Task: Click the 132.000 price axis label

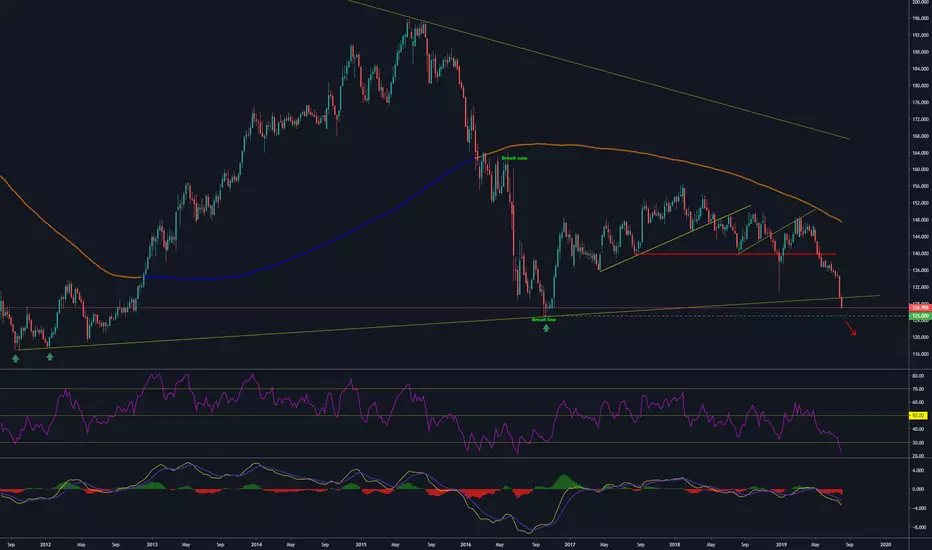Action: coord(920,287)
